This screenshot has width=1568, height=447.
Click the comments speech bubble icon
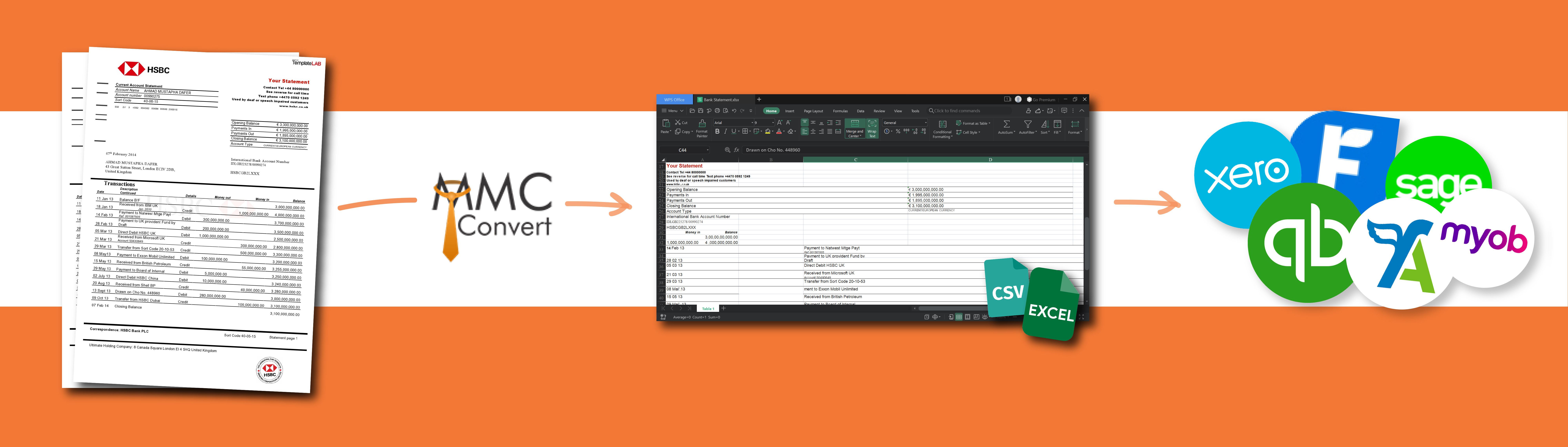pyautogui.click(x=1064, y=111)
